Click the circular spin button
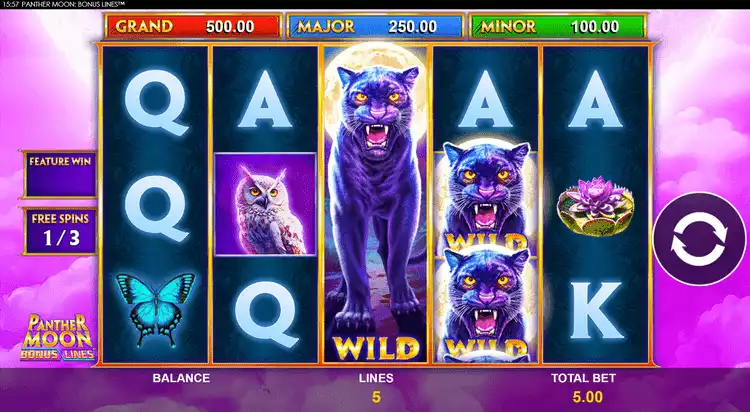Screen dimensions: 750x412 (x=699, y=239)
